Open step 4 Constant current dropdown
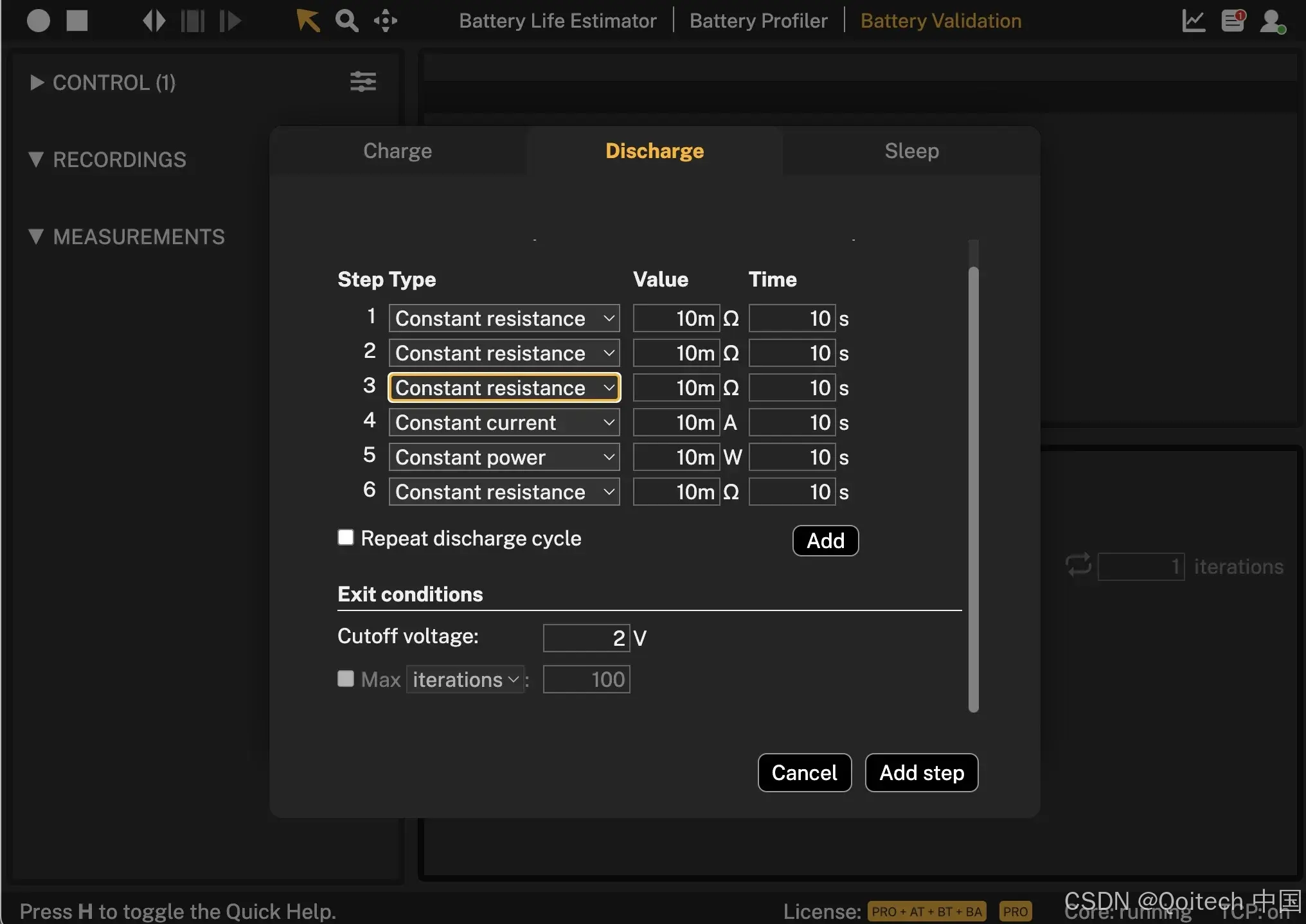Viewport: 1306px width, 924px height. (x=504, y=422)
